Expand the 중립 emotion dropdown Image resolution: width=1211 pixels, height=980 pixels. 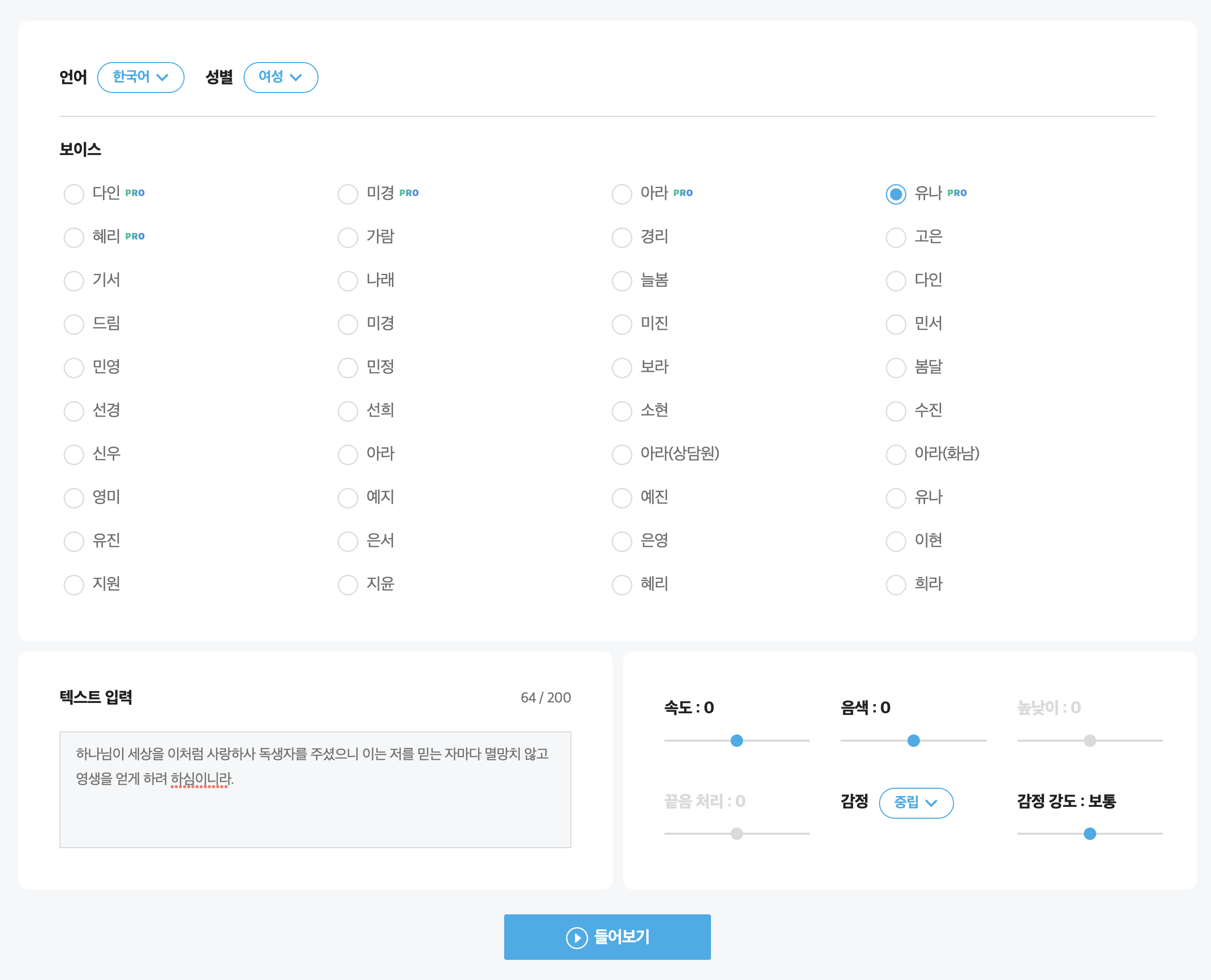[916, 802]
